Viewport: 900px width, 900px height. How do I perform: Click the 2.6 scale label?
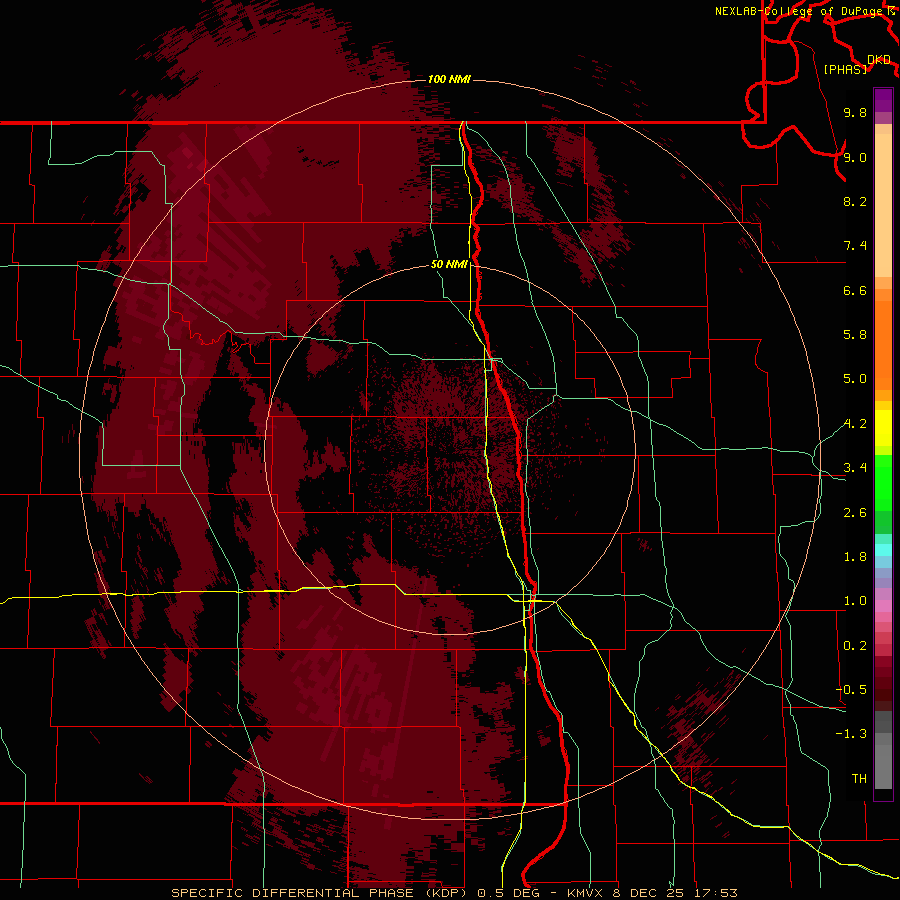(855, 513)
